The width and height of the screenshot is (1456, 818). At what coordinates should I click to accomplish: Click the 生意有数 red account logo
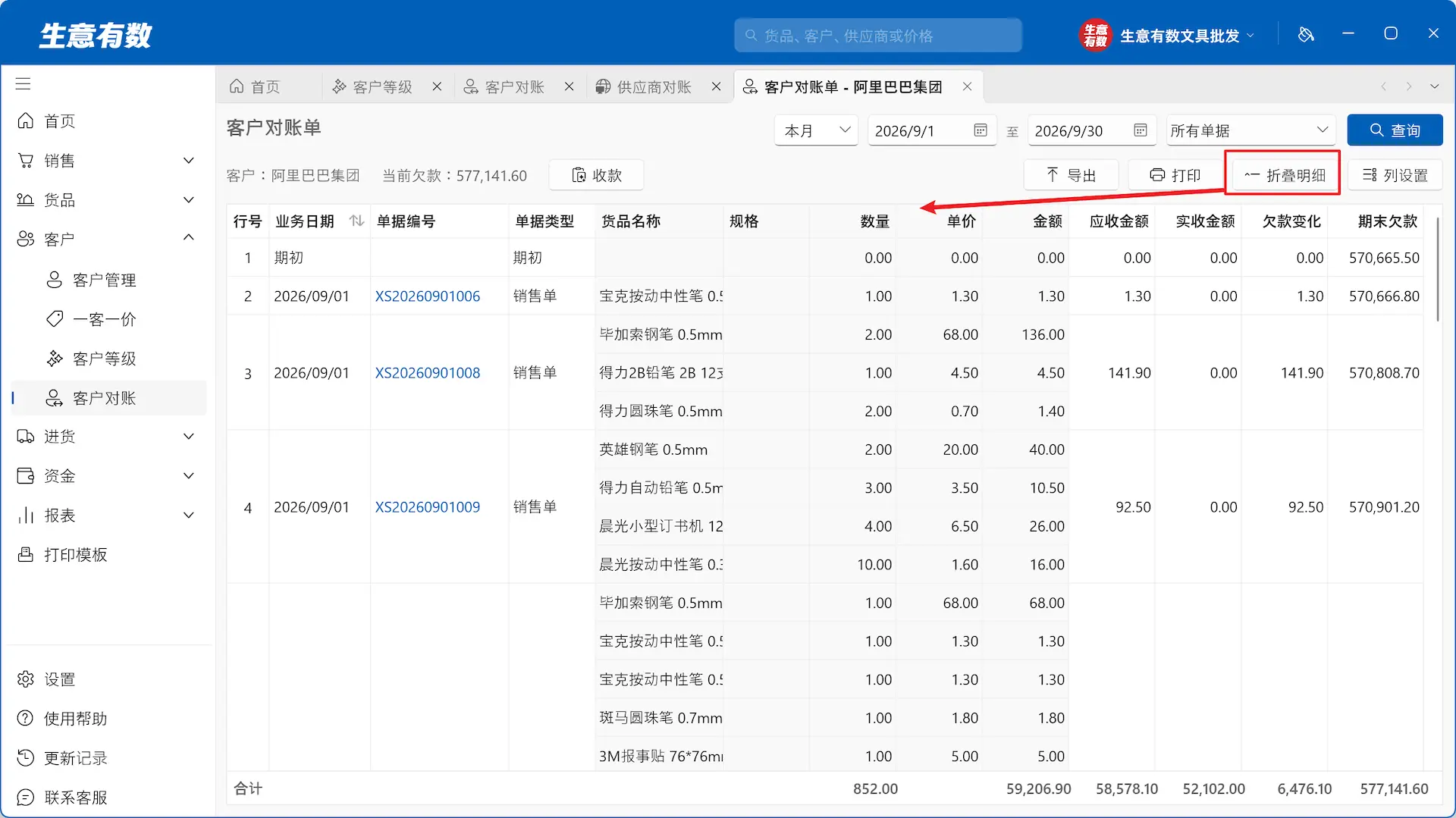coord(1095,35)
